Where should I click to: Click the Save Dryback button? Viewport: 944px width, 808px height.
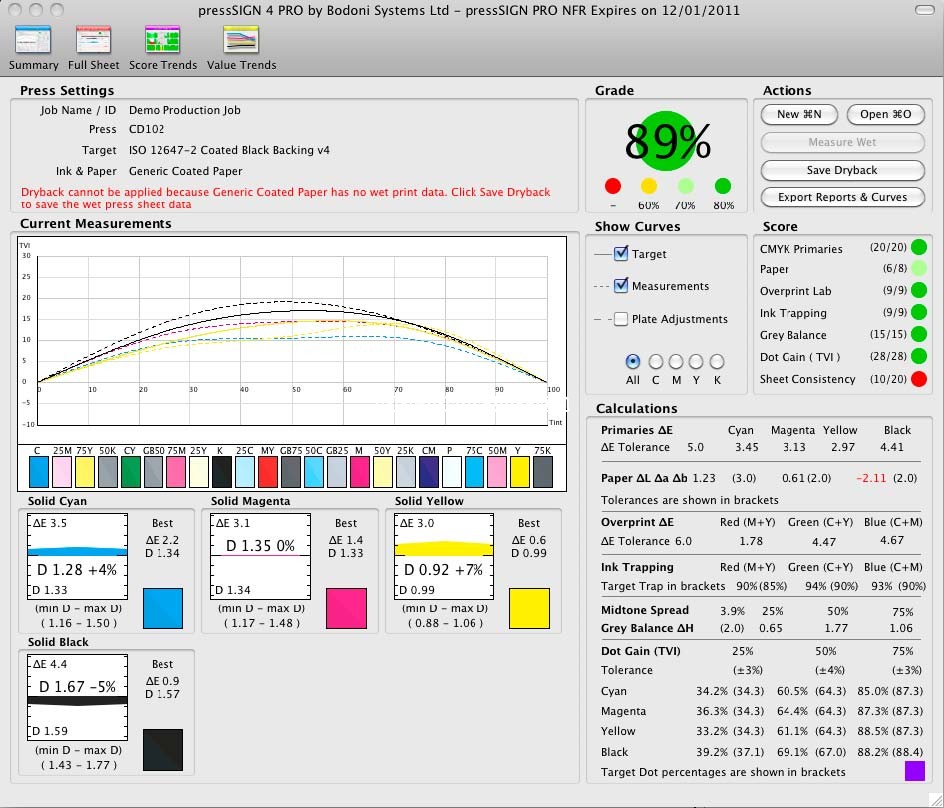pyautogui.click(x=841, y=170)
